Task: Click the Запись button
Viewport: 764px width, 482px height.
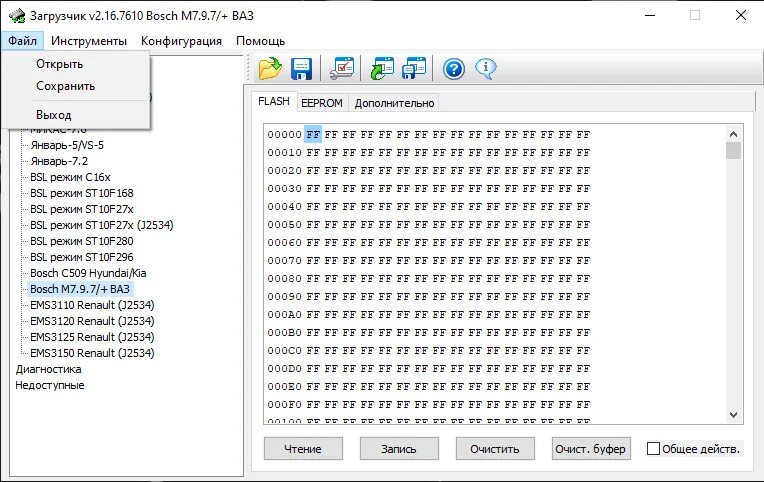Action: [x=399, y=448]
